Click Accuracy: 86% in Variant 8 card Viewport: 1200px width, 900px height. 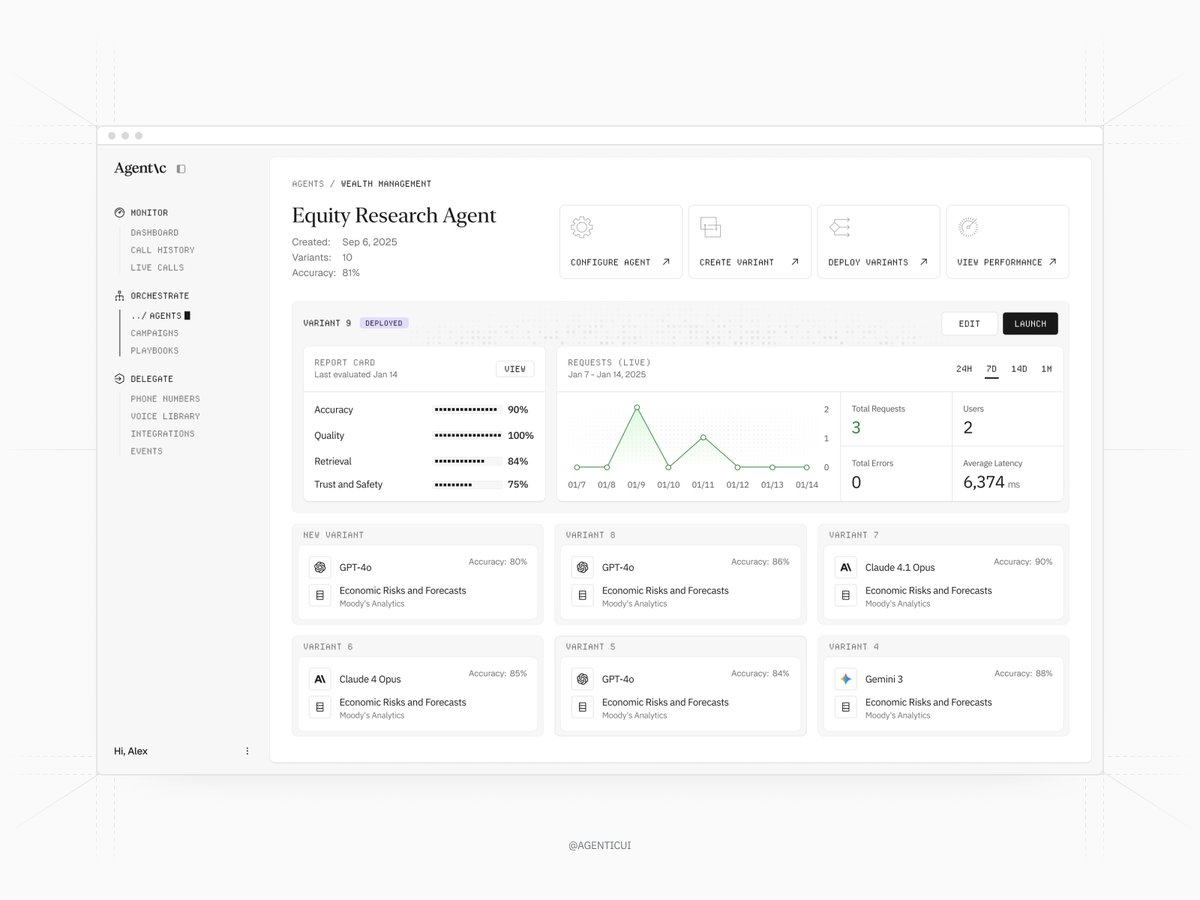click(760, 562)
